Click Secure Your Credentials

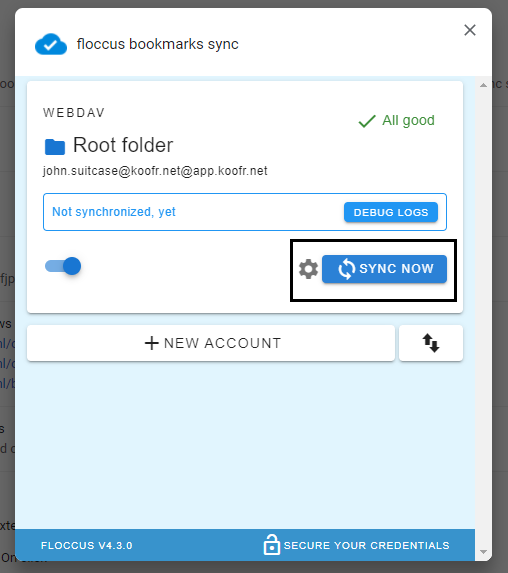tap(356, 545)
